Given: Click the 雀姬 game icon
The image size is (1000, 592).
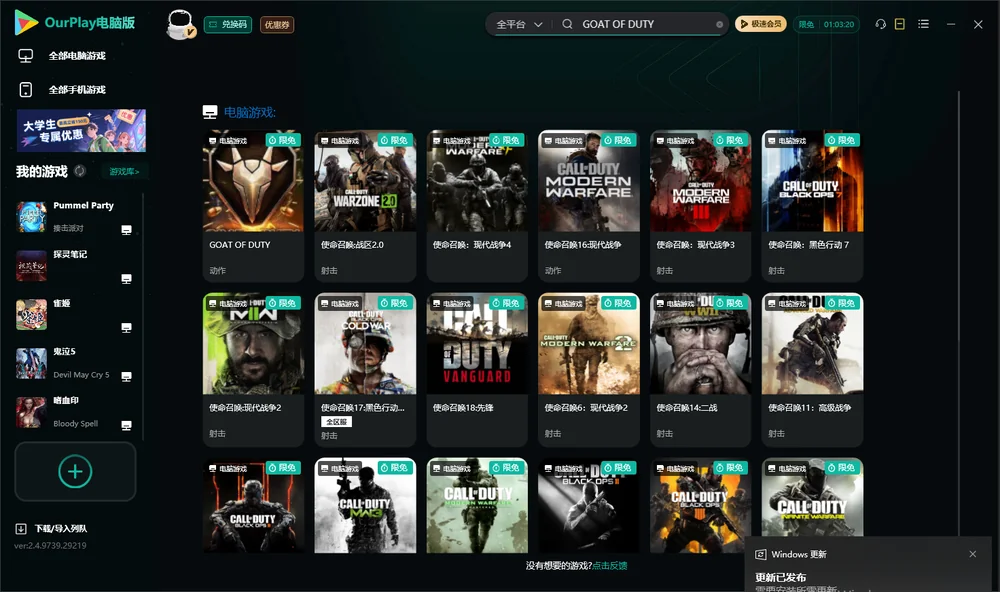Looking at the screenshot, I should 31,315.
